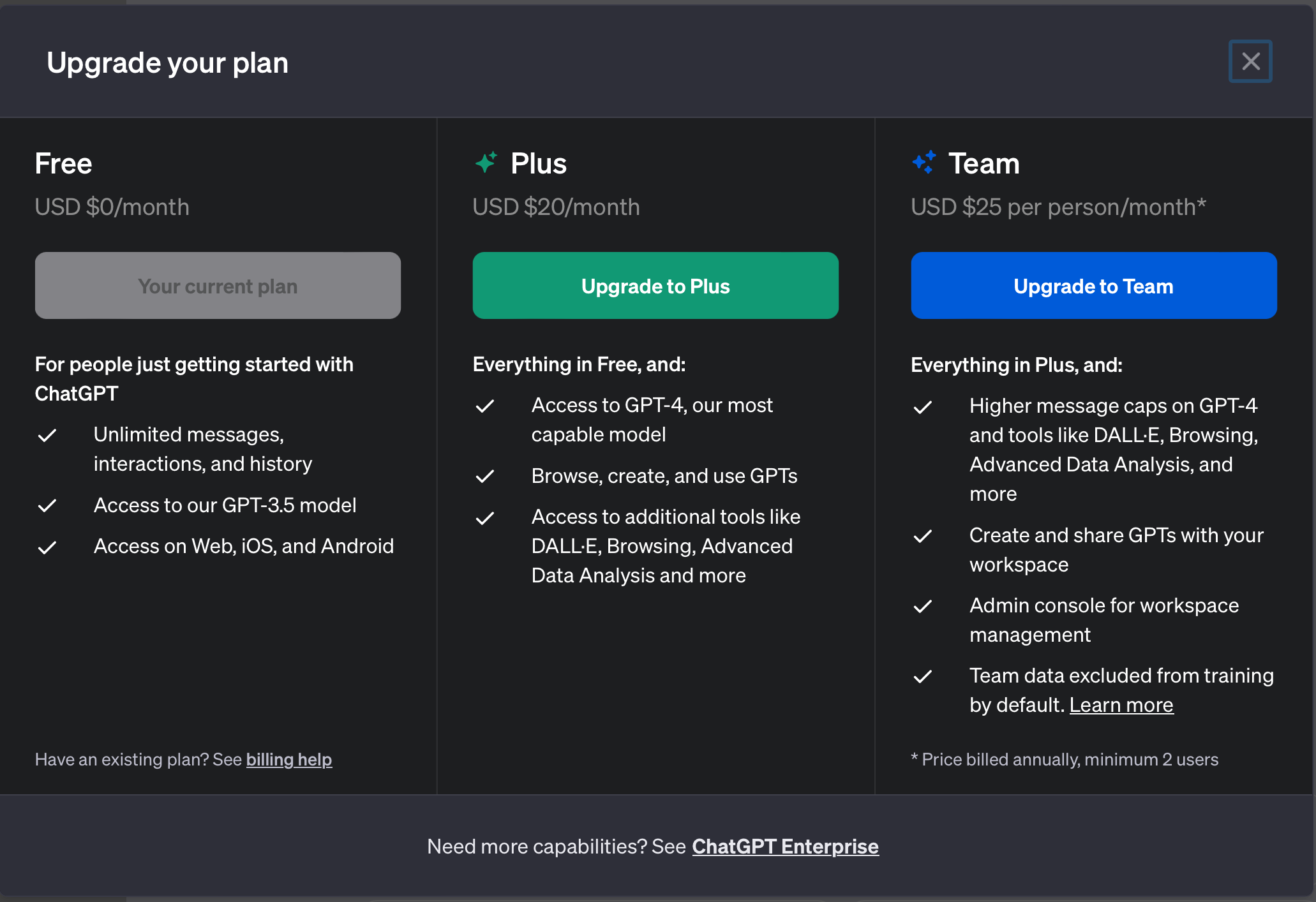Click the blue Team sparkles icon
This screenshot has width=1316, height=902.
pos(924,163)
